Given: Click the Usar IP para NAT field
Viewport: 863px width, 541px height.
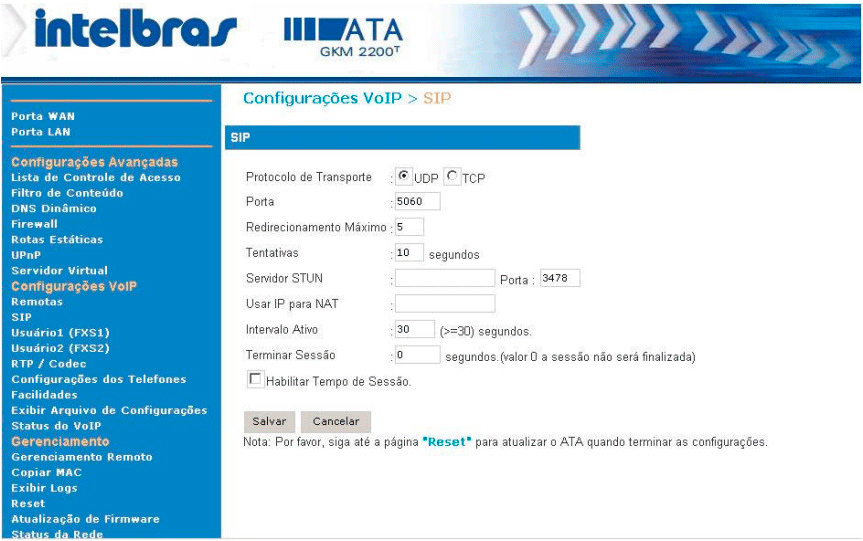Looking at the screenshot, I should pyautogui.click(x=445, y=303).
